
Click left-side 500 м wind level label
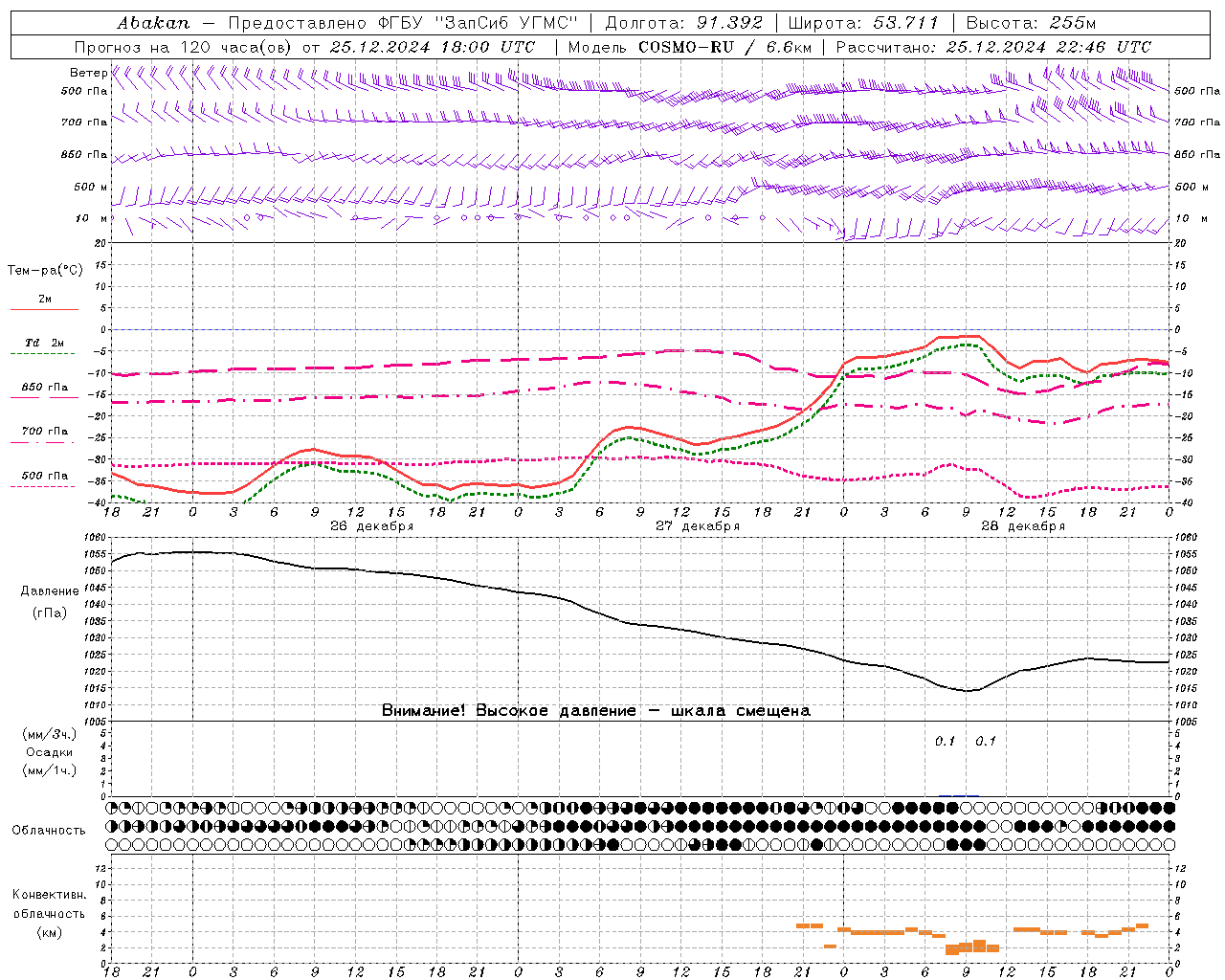click(x=92, y=187)
